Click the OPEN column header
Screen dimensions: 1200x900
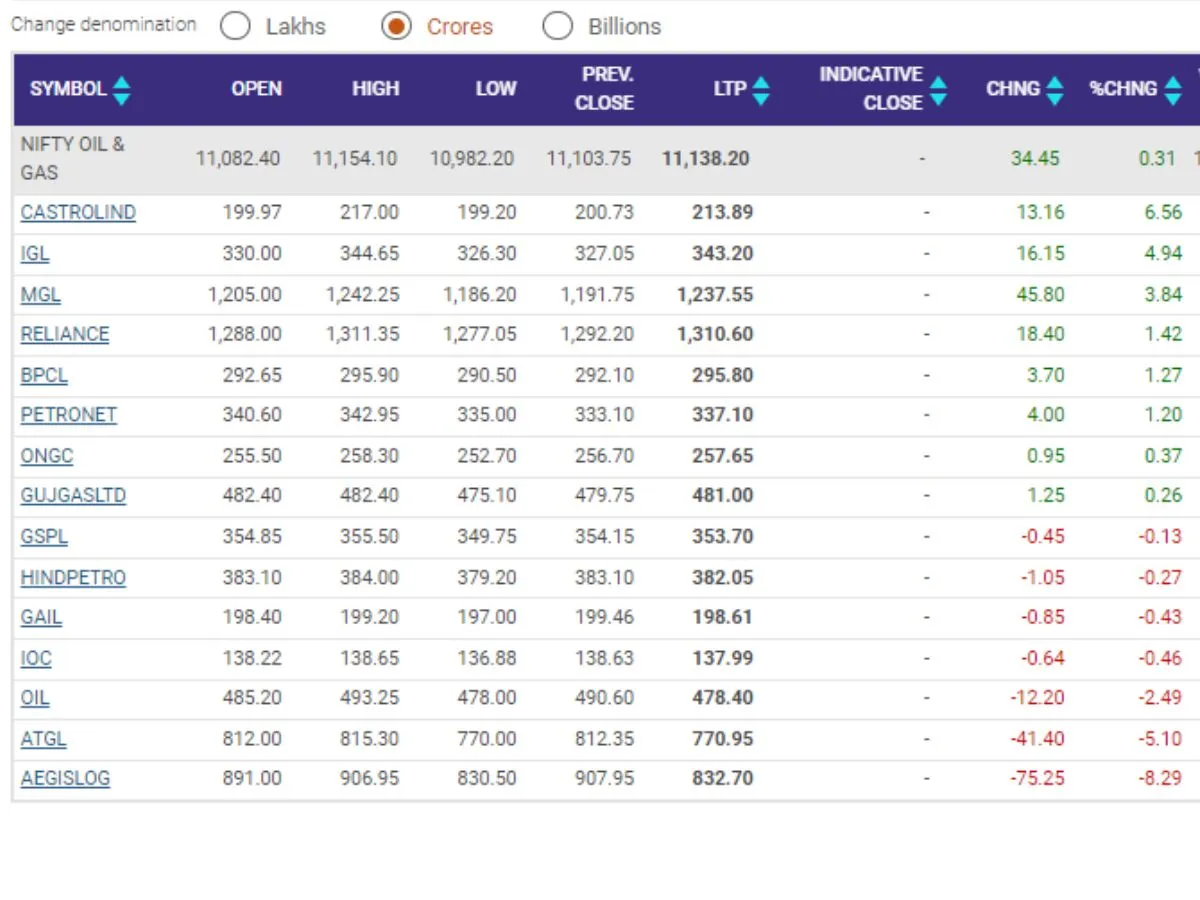pyautogui.click(x=256, y=89)
